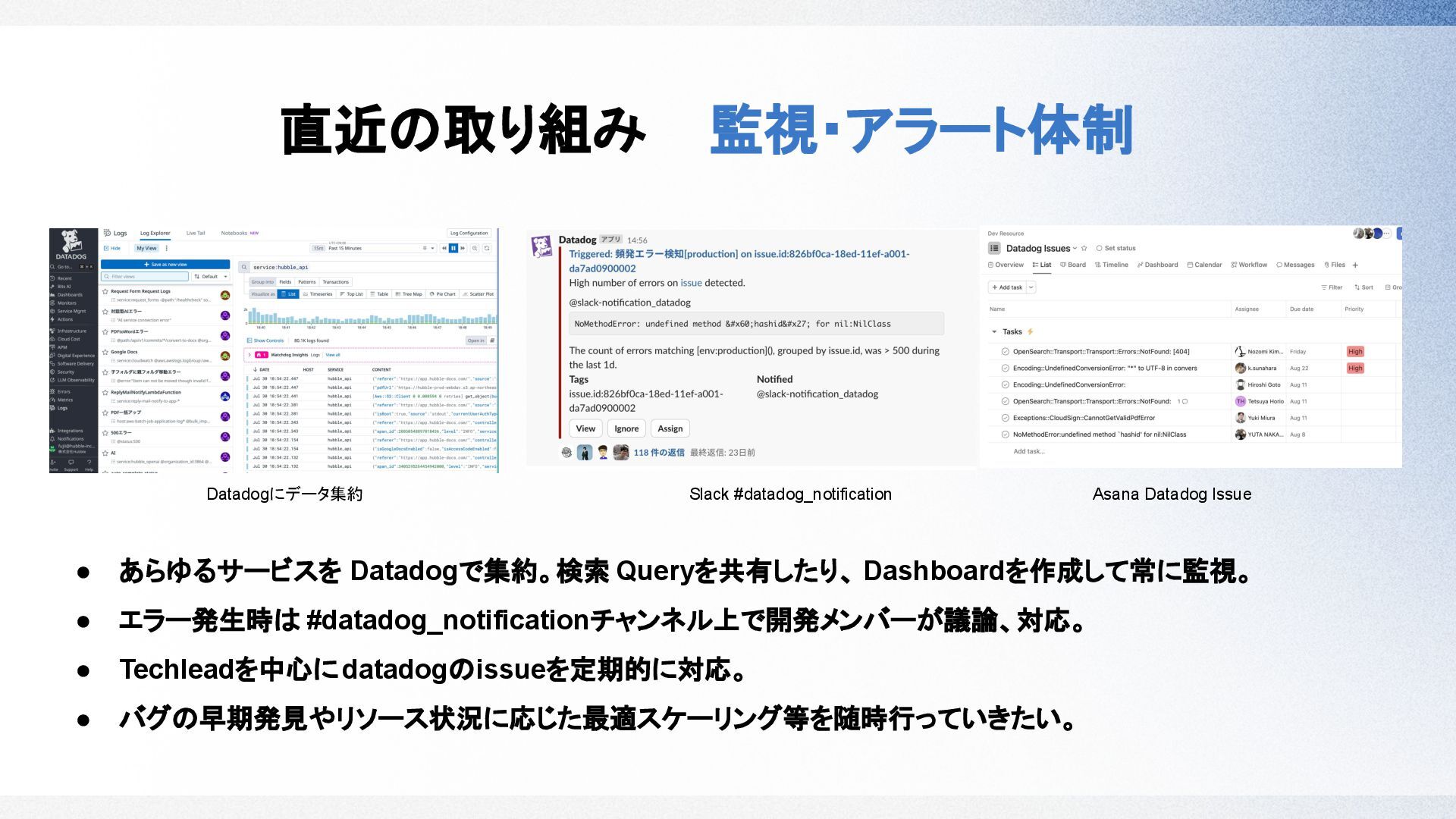
Task: Click the issue link in the Slack message
Action: point(691,283)
